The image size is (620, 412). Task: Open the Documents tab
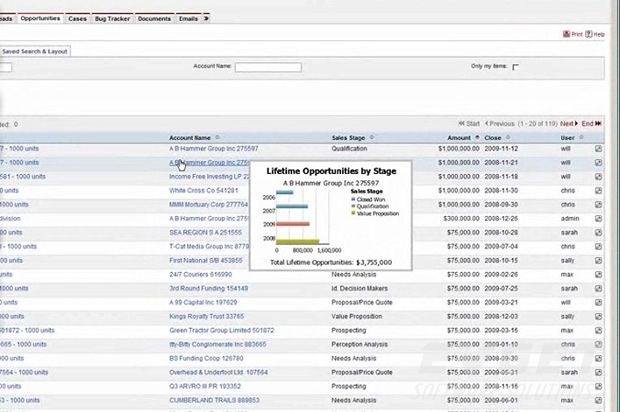(154, 19)
